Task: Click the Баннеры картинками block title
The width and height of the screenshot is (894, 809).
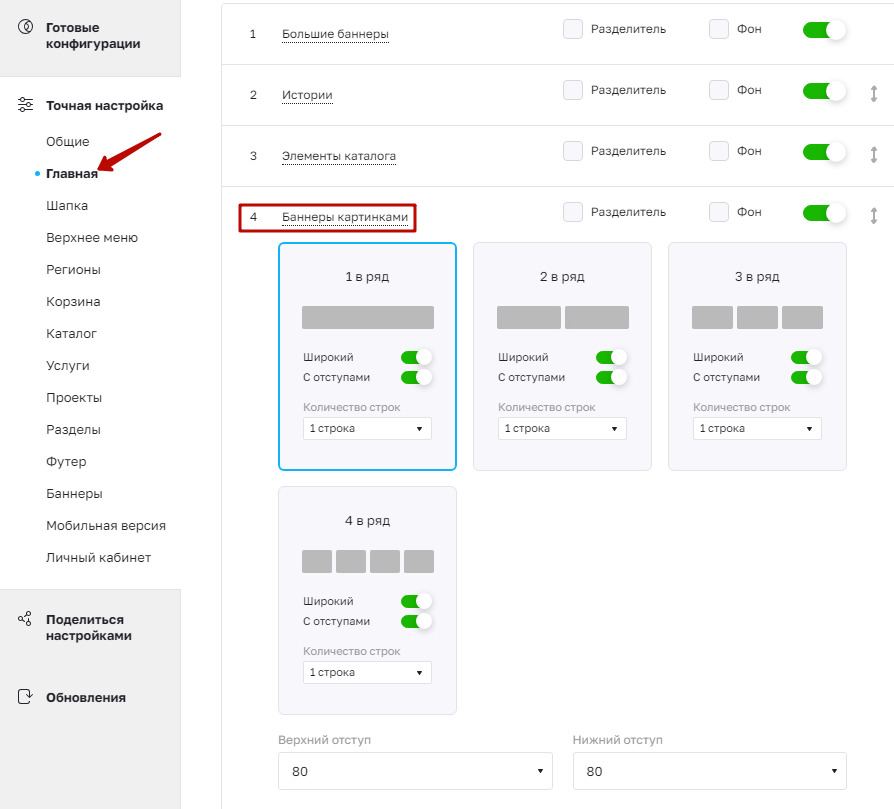Action: [345, 217]
